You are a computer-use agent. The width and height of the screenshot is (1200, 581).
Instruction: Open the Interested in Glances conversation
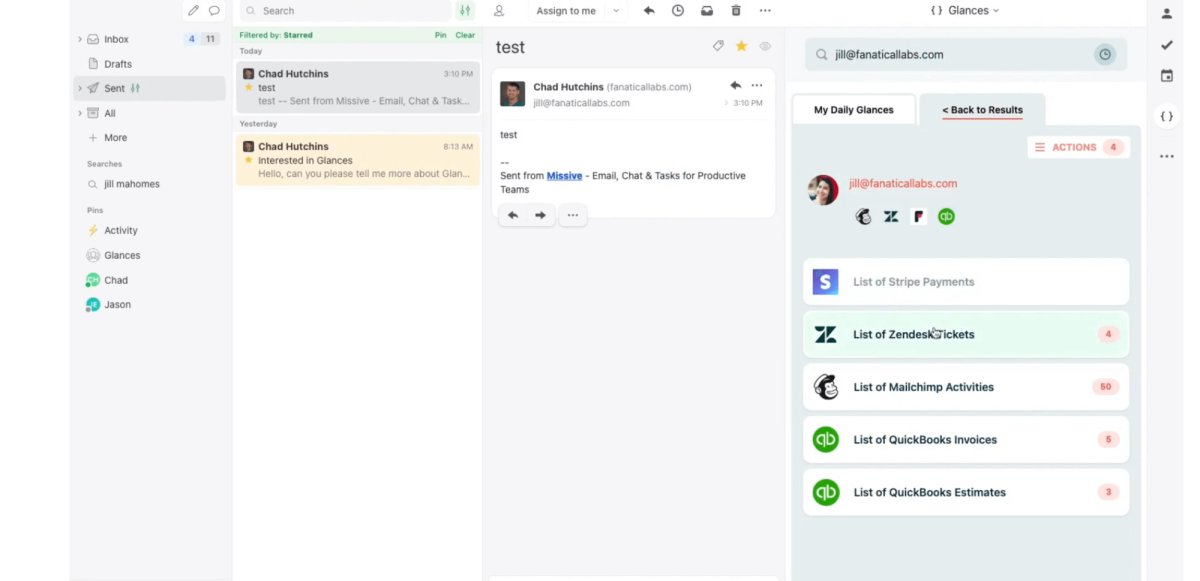coord(358,160)
